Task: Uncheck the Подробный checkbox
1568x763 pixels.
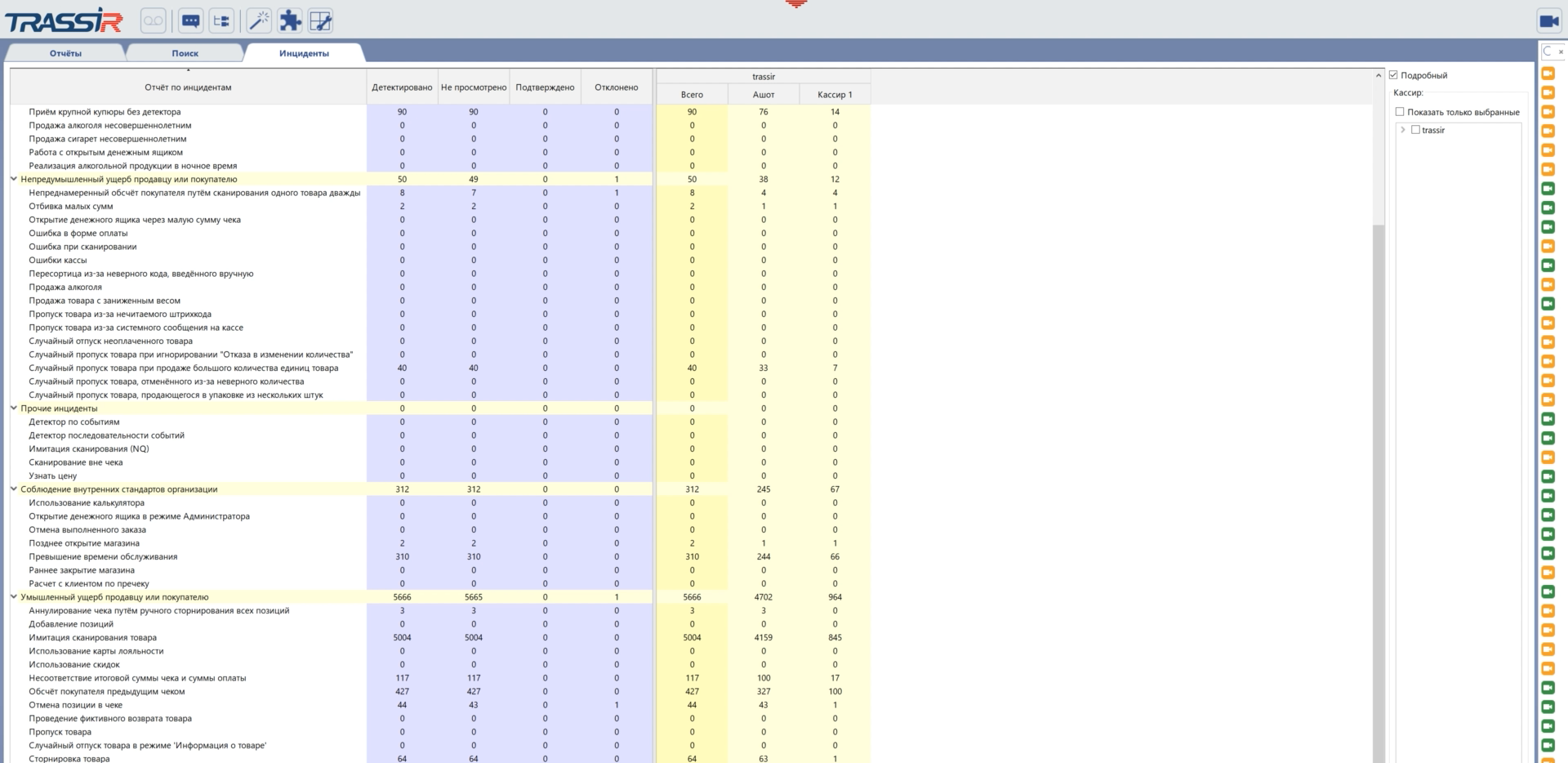Action: (1394, 75)
